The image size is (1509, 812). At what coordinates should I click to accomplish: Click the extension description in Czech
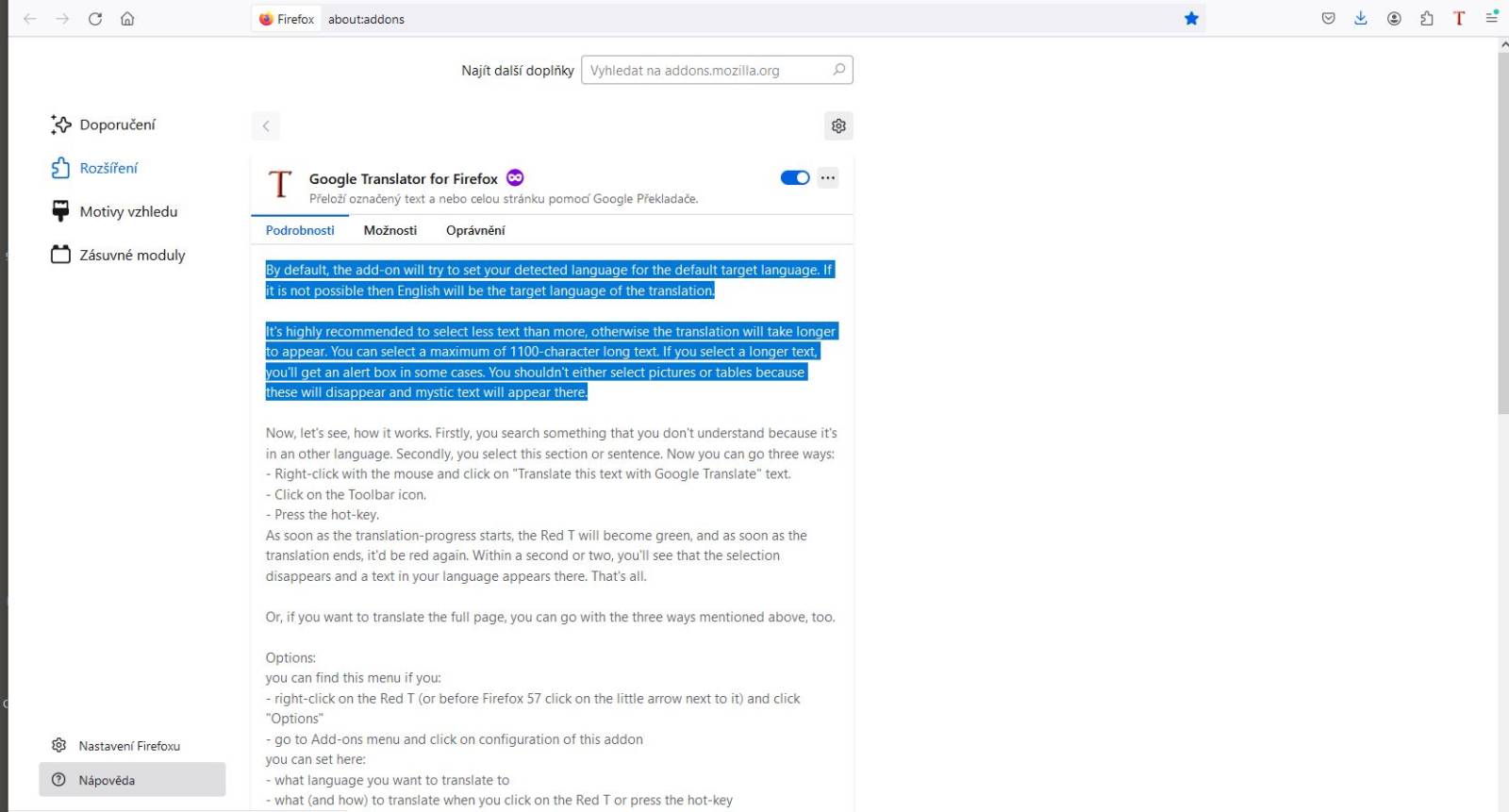(504, 199)
